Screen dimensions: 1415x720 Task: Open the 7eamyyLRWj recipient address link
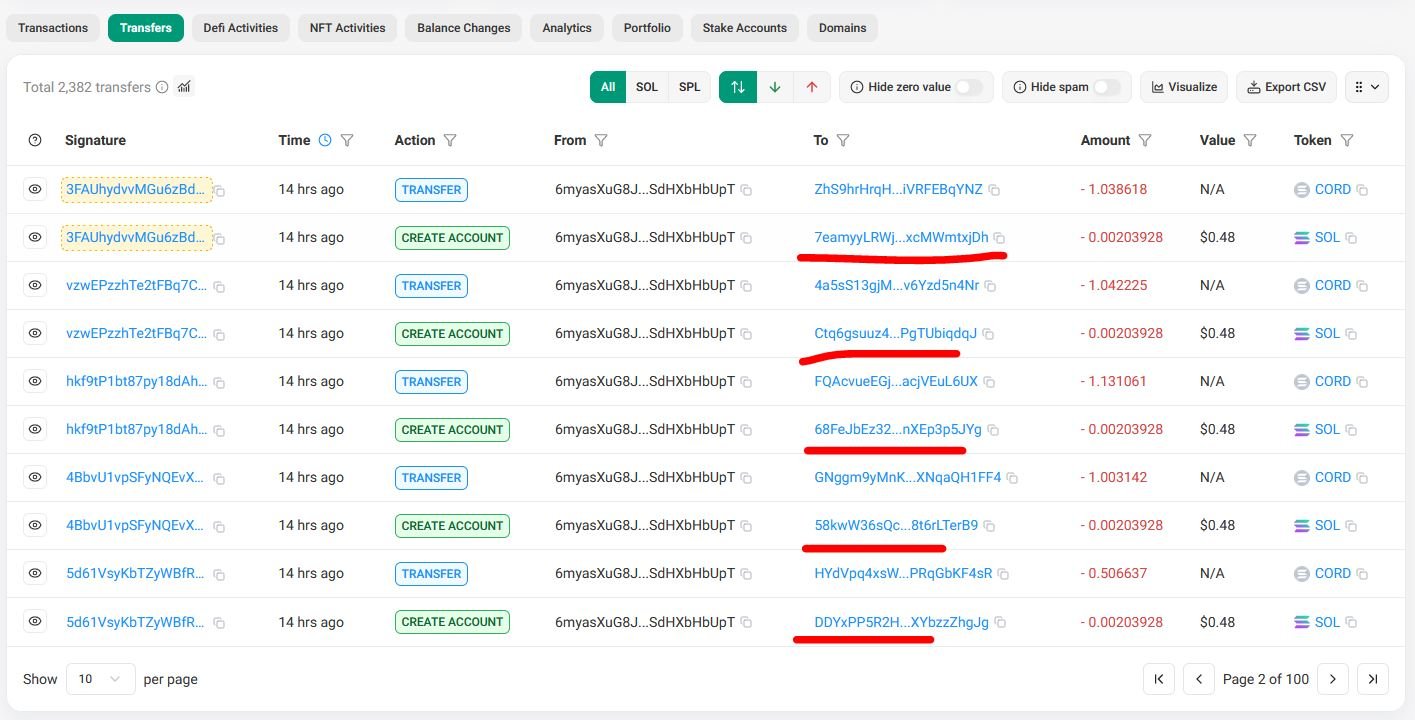901,237
